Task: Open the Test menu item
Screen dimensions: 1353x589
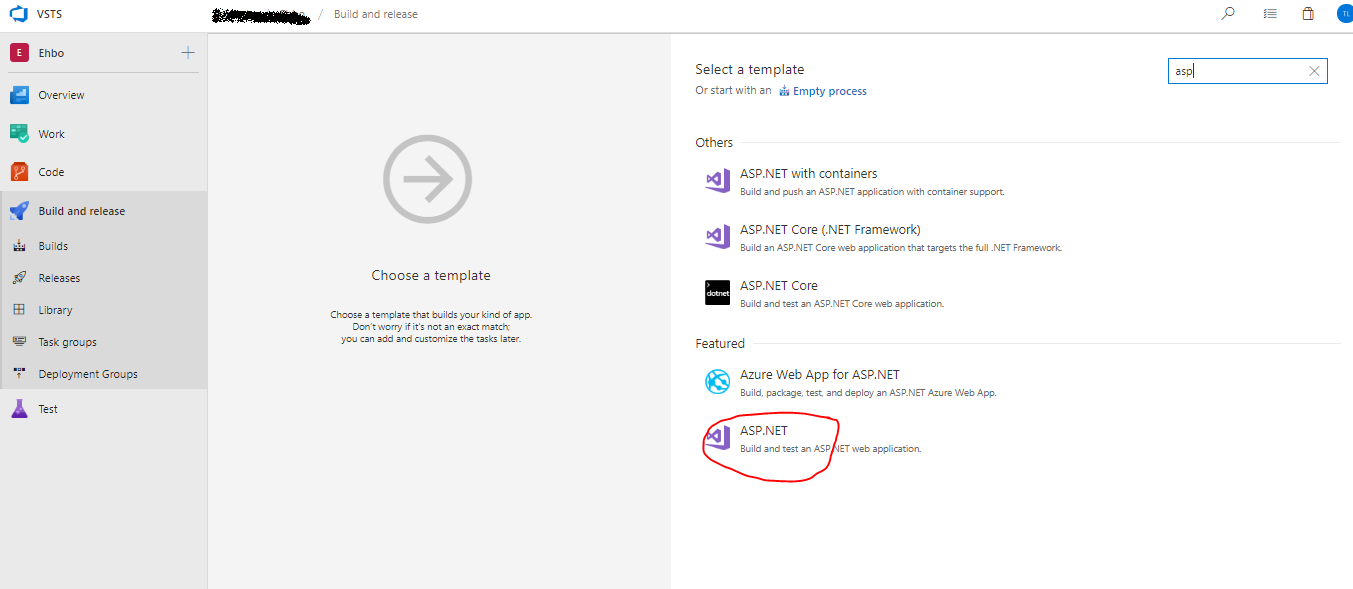Action: tap(48, 409)
